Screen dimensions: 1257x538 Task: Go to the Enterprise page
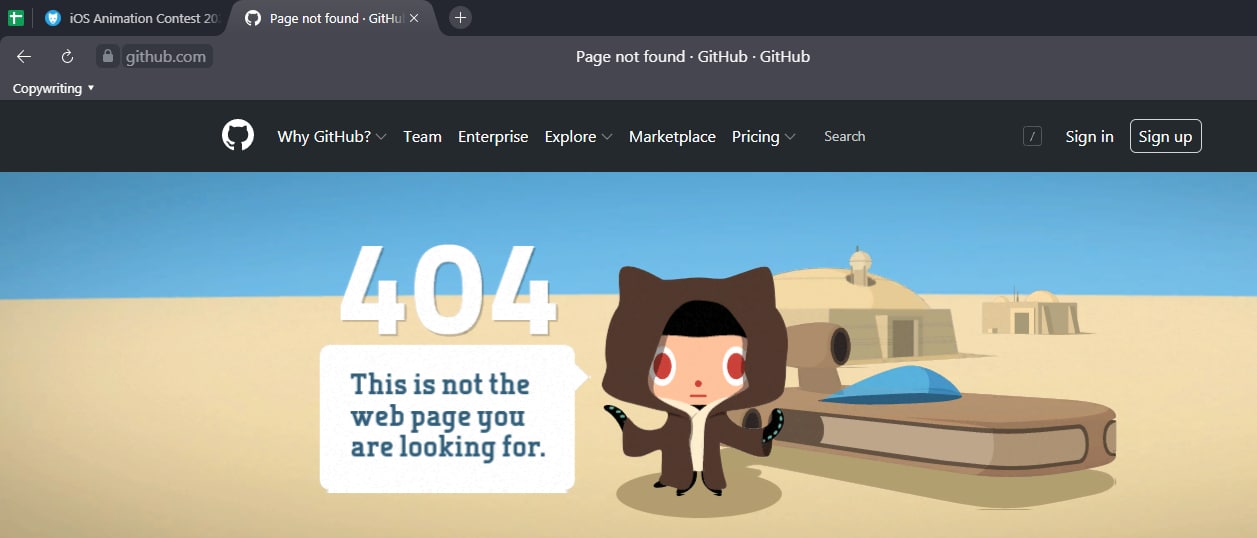point(493,137)
